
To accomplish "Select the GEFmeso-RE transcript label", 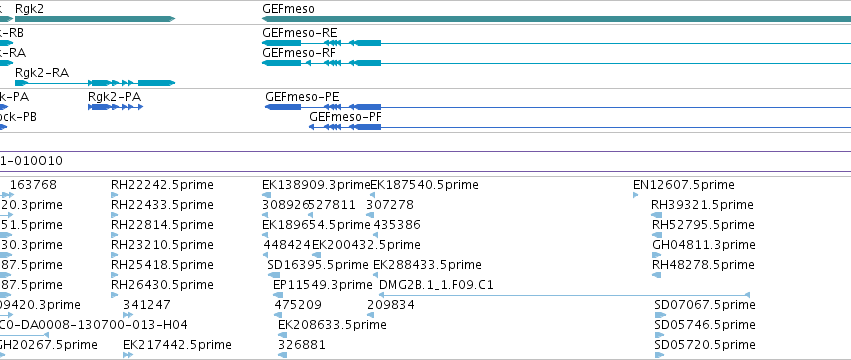I will pos(299,33).
